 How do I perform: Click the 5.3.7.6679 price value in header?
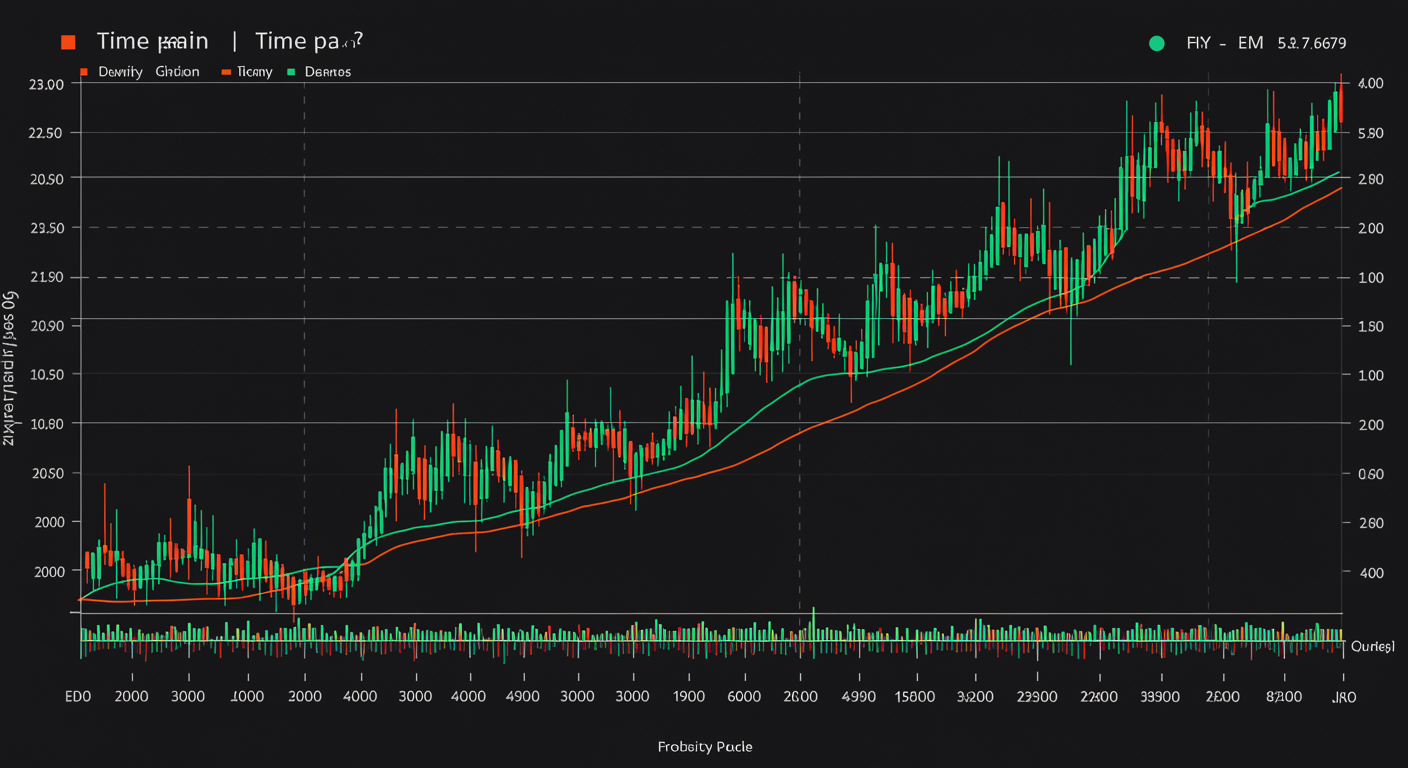coord(1311,43)
